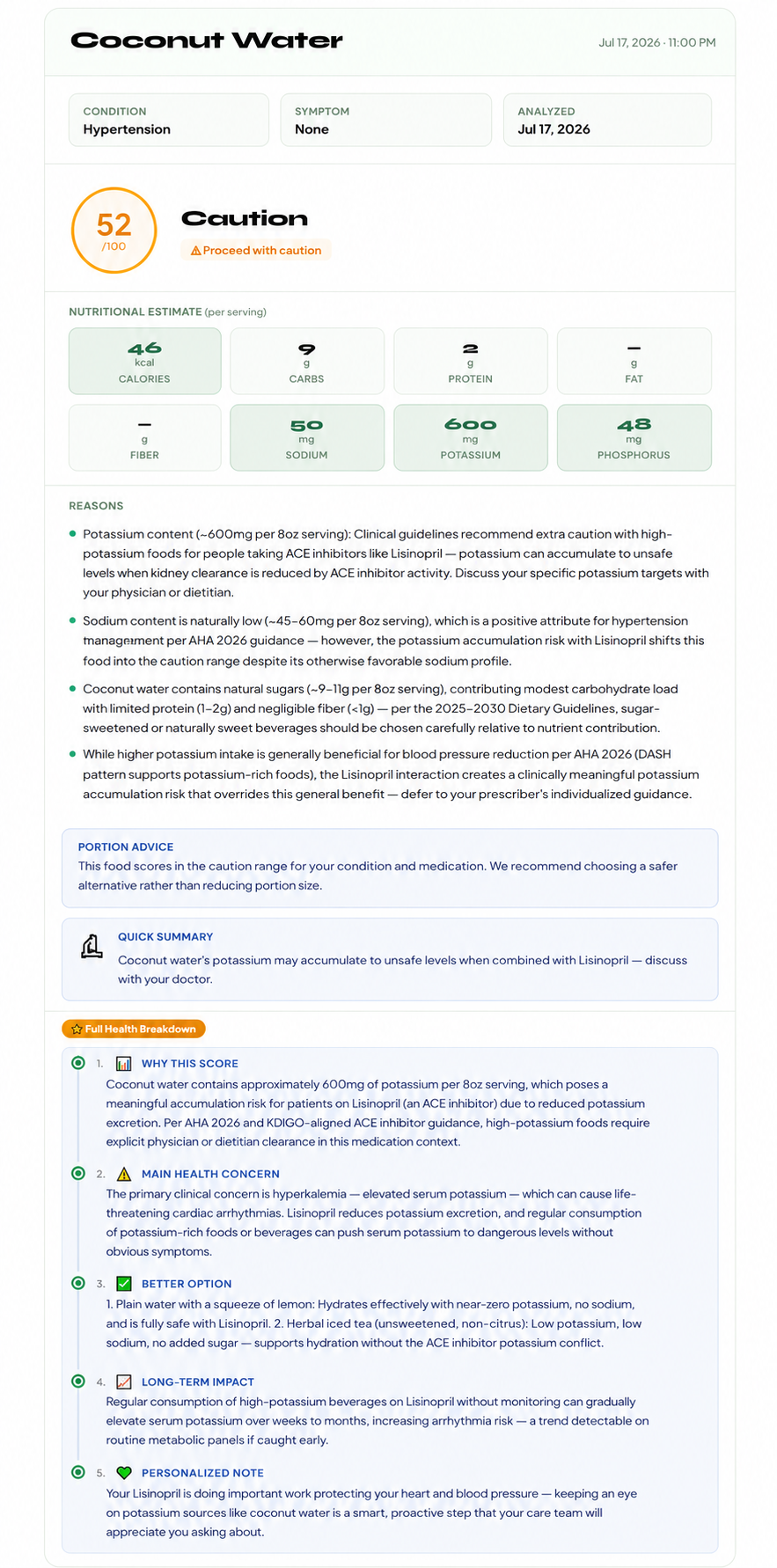Click the reason starting 'Potassium content (~600mg'

(395, 563)
